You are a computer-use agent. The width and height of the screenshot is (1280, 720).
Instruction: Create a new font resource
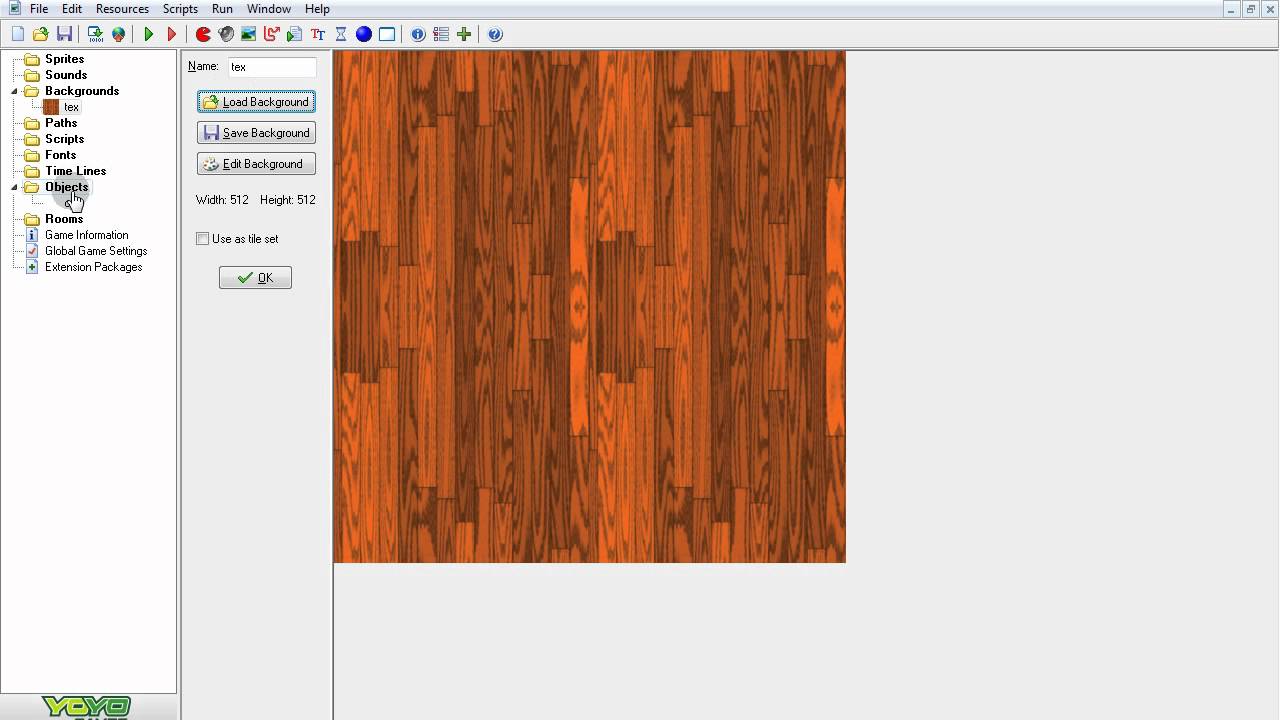pos(318,34)
